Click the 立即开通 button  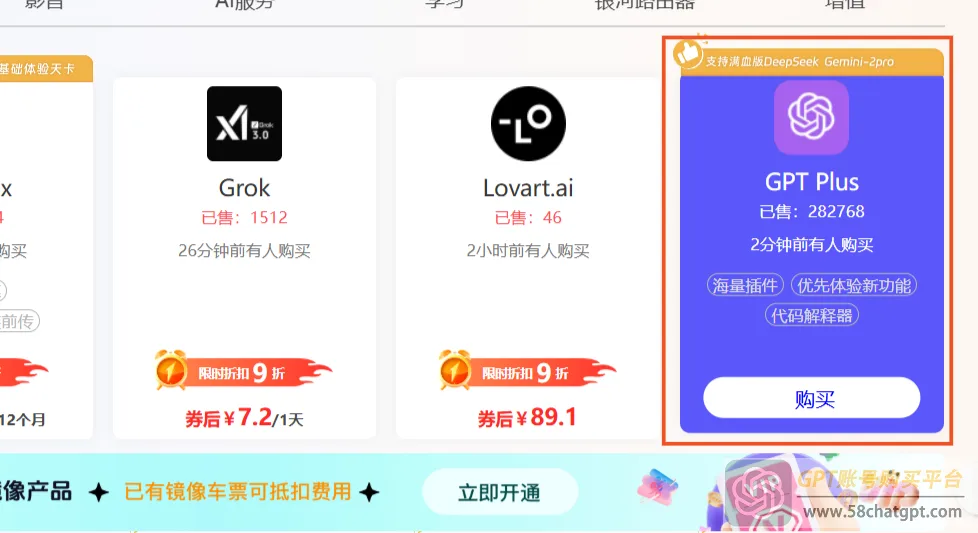(x=500, y=492)
